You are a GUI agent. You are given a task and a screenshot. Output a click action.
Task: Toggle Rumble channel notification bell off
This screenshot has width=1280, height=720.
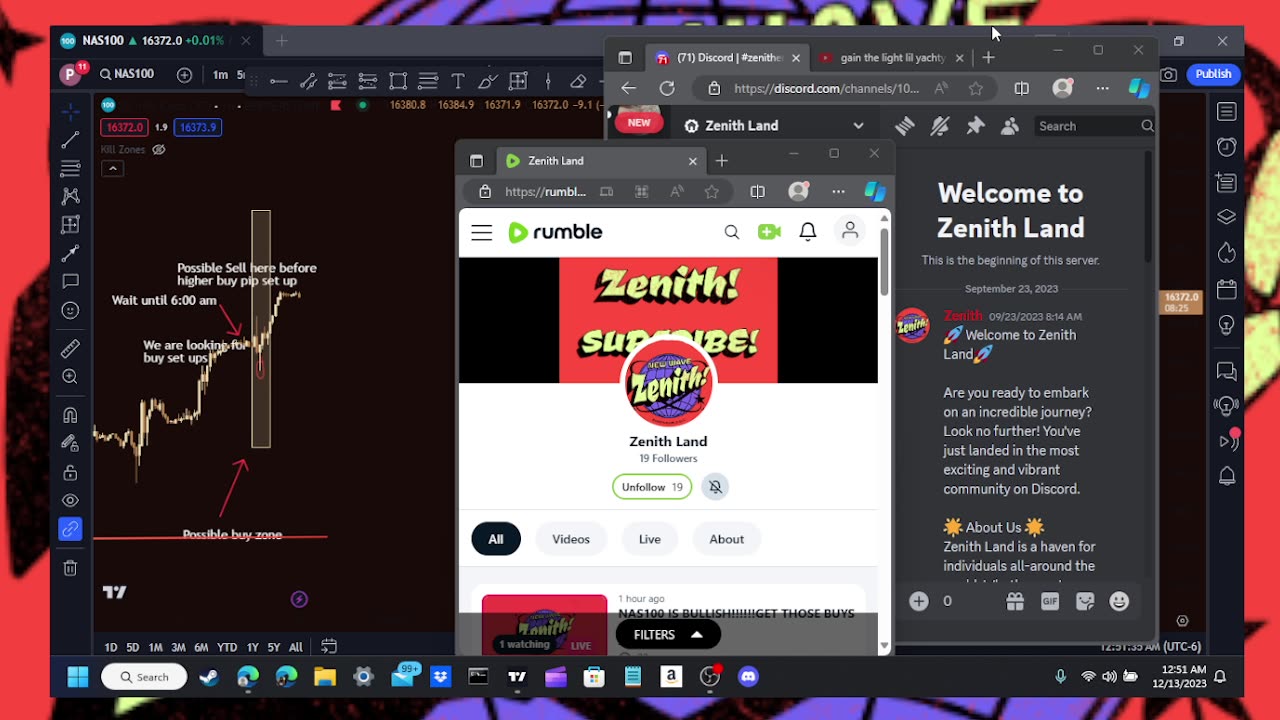click(715, 487)
